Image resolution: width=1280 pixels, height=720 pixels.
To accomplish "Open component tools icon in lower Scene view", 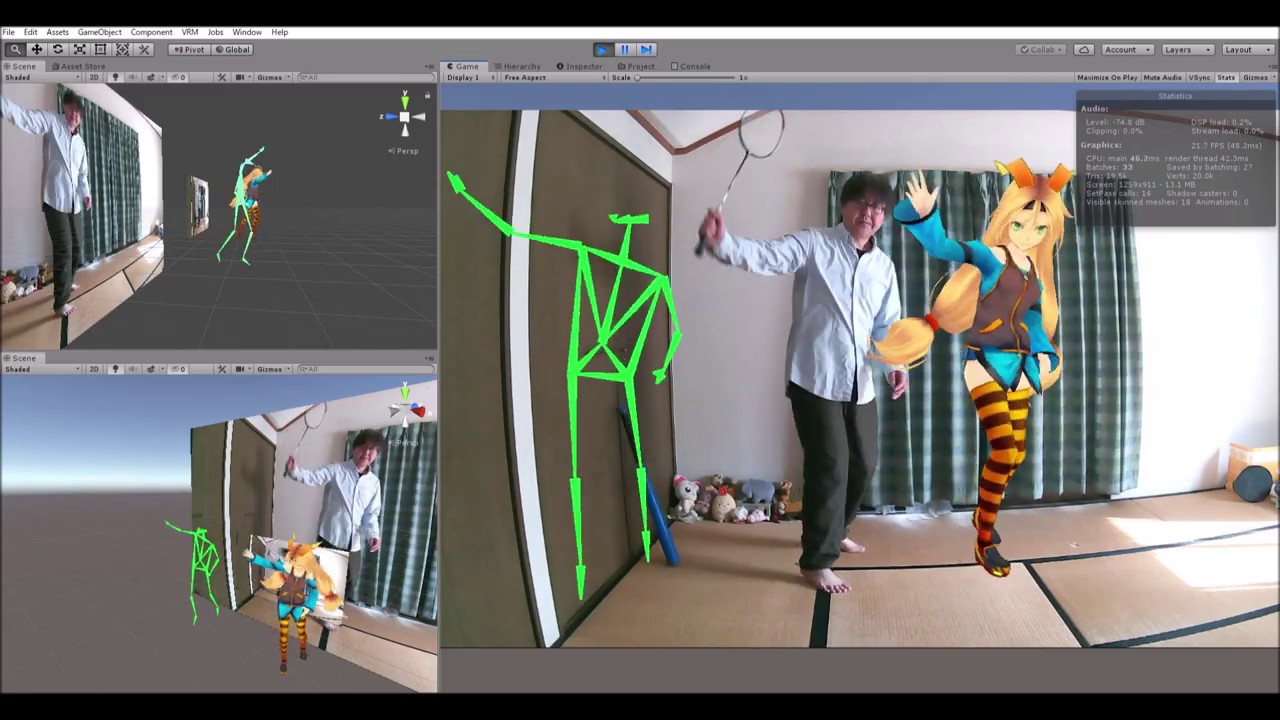I will (222, 369).
